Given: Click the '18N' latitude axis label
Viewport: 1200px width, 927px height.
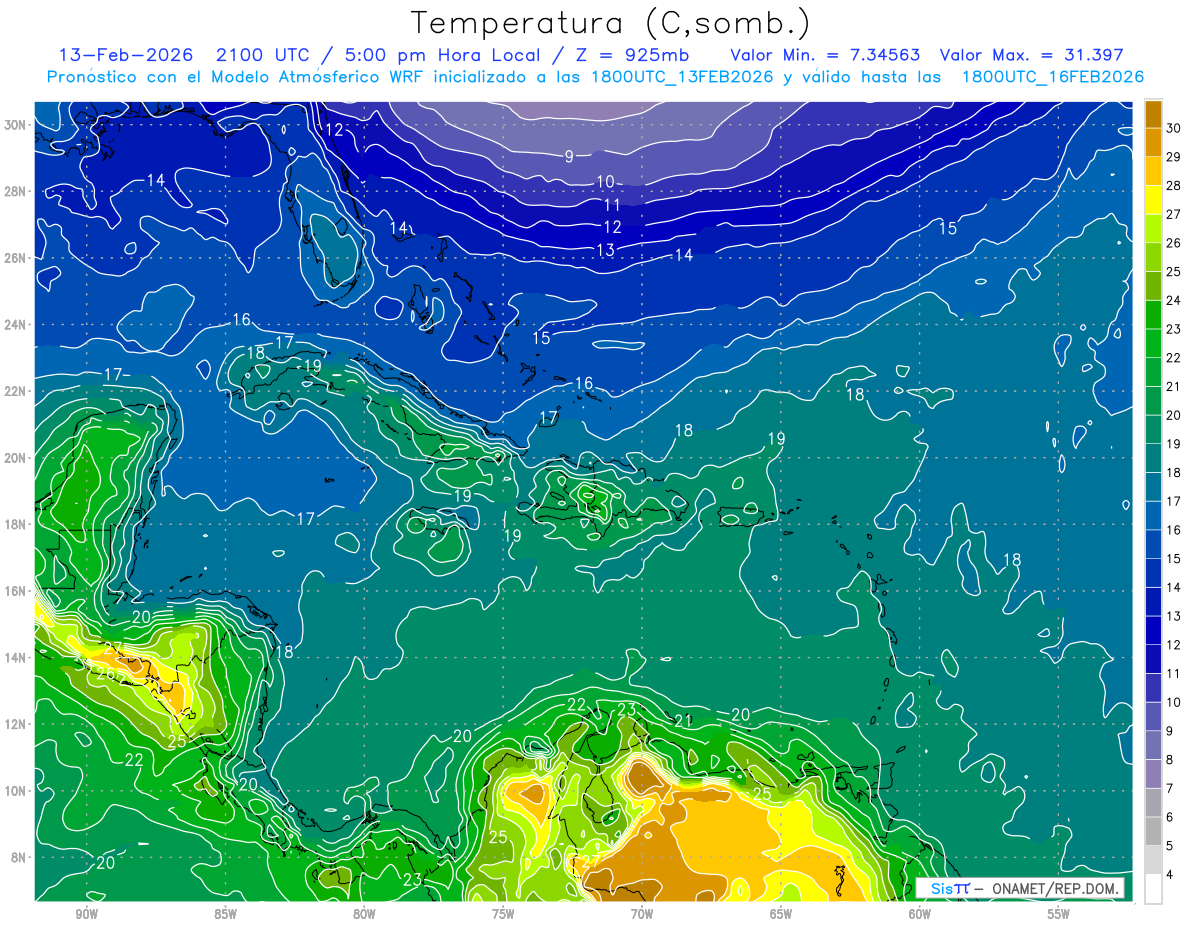Looking at the screenshot, I should pyautogui.click(x=16, y=524).
